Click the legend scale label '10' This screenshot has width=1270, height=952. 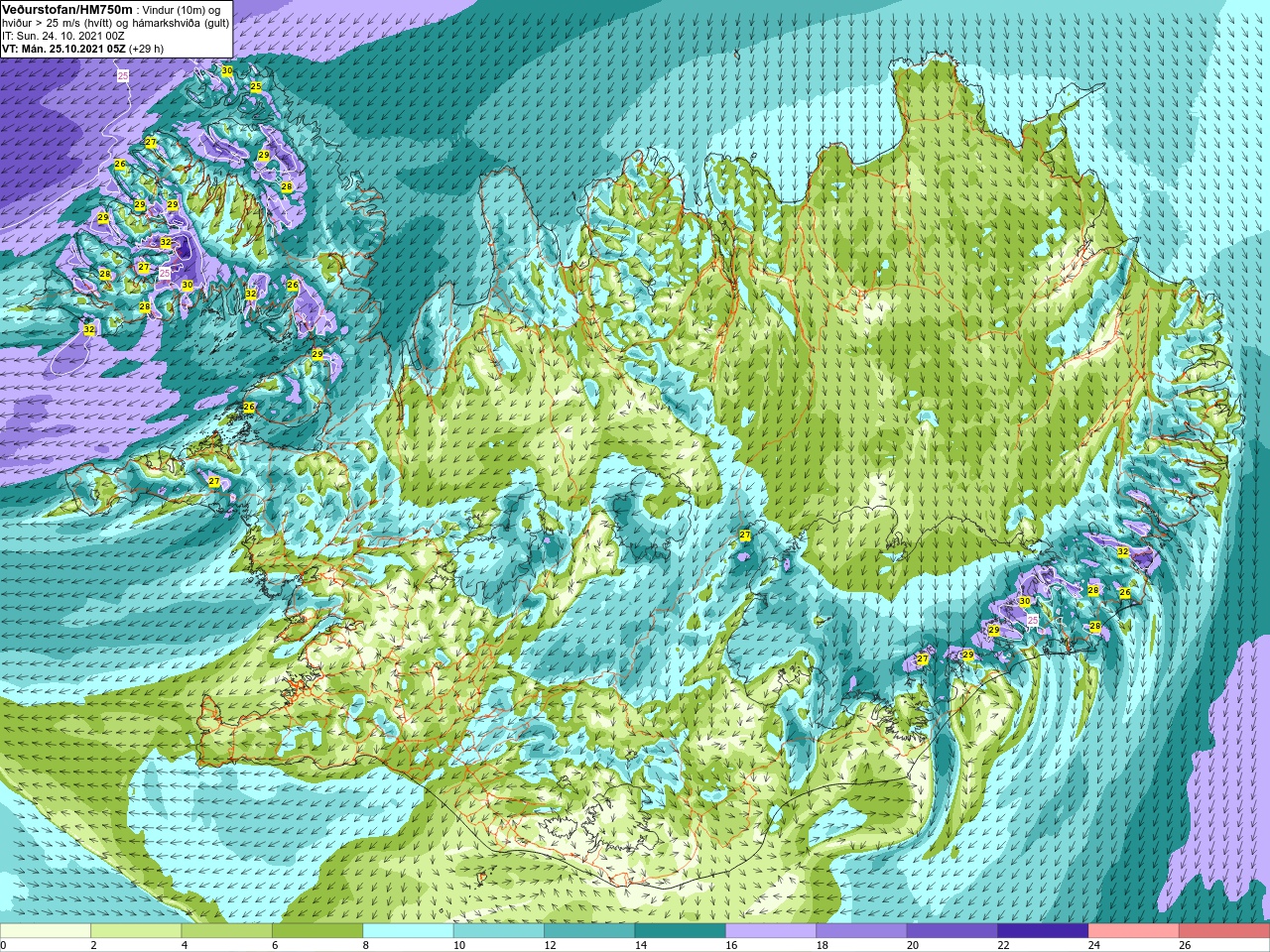458,945
